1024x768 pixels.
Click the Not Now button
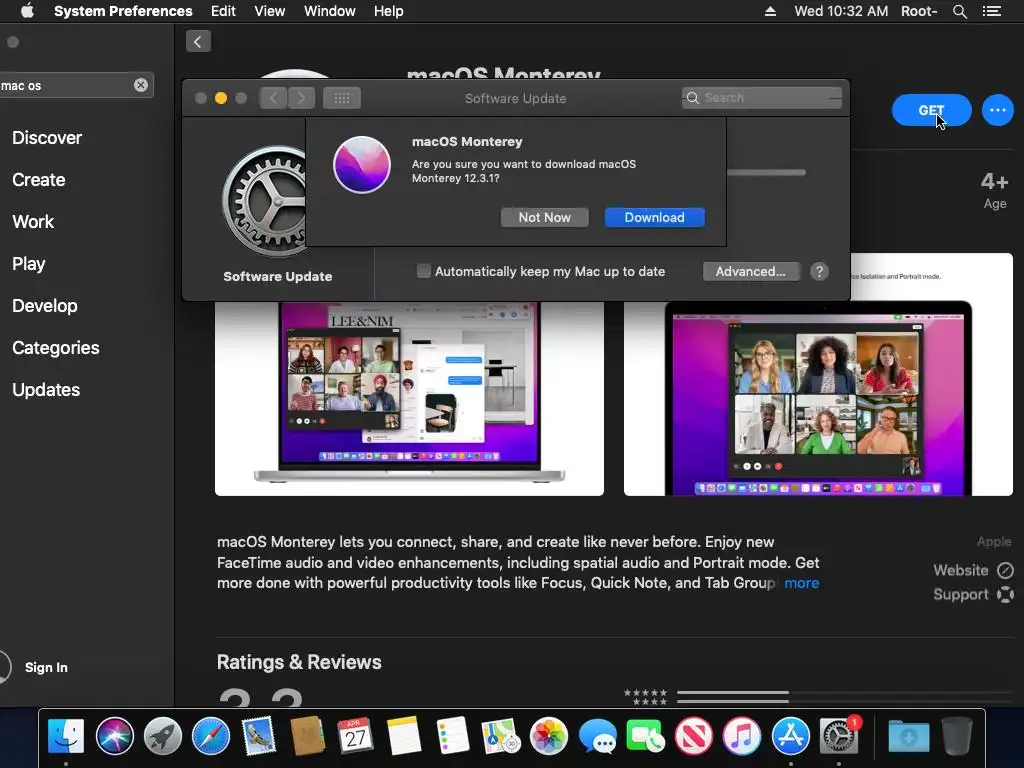point(545,217)
